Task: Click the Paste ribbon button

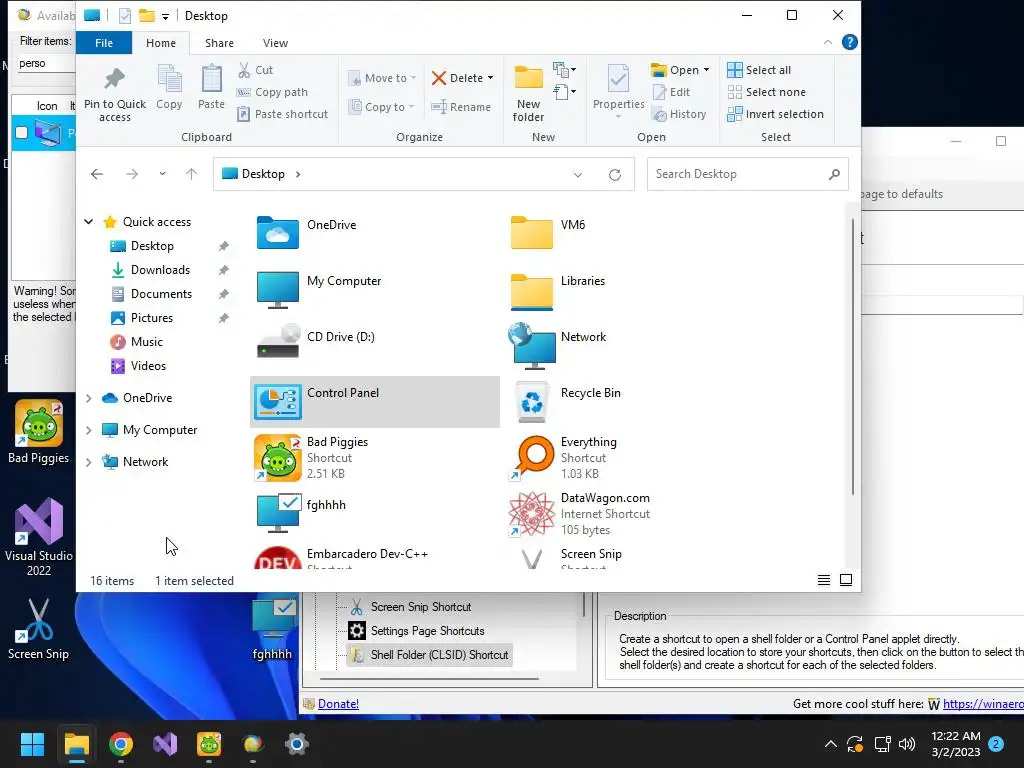Action: pyautogui.click(x=211, y=87)
